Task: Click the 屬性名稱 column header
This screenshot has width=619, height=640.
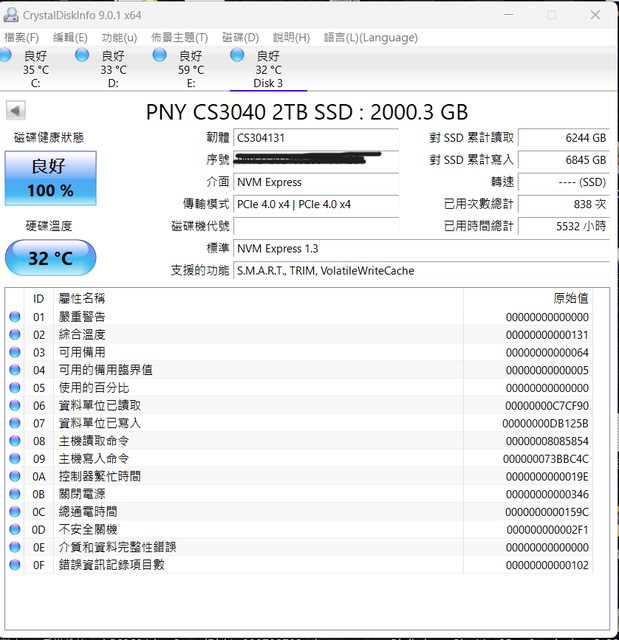Action: (82, 298)
